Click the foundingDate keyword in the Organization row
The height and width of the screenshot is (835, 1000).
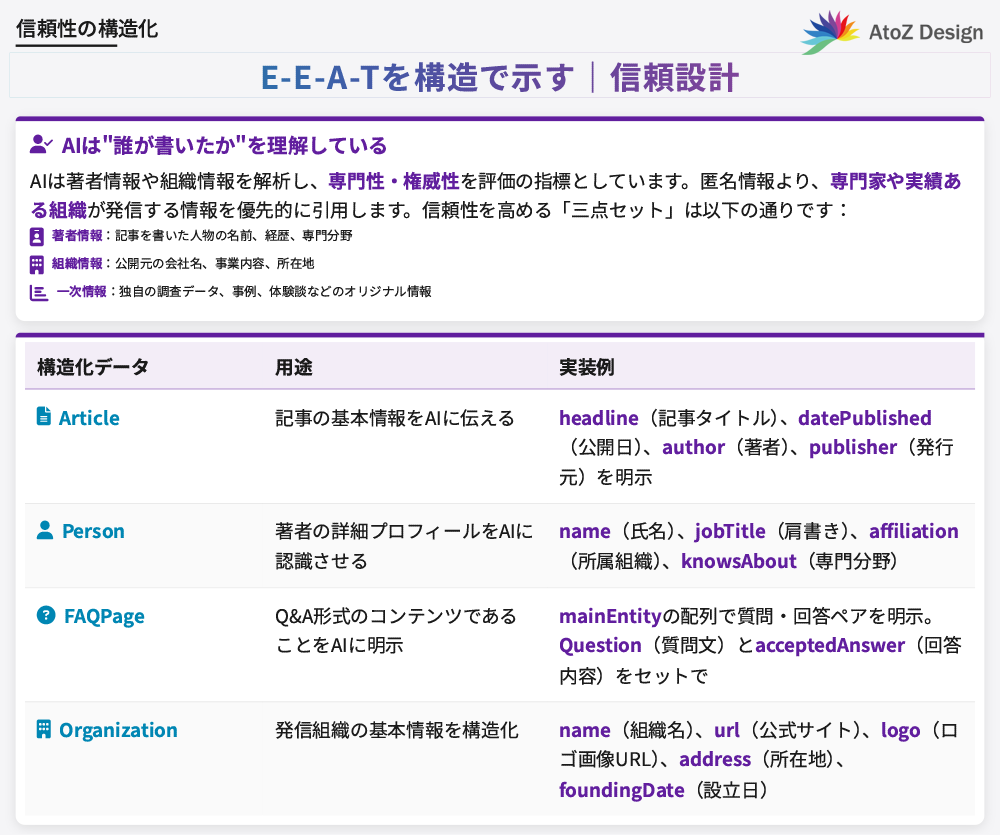point(624,790)
